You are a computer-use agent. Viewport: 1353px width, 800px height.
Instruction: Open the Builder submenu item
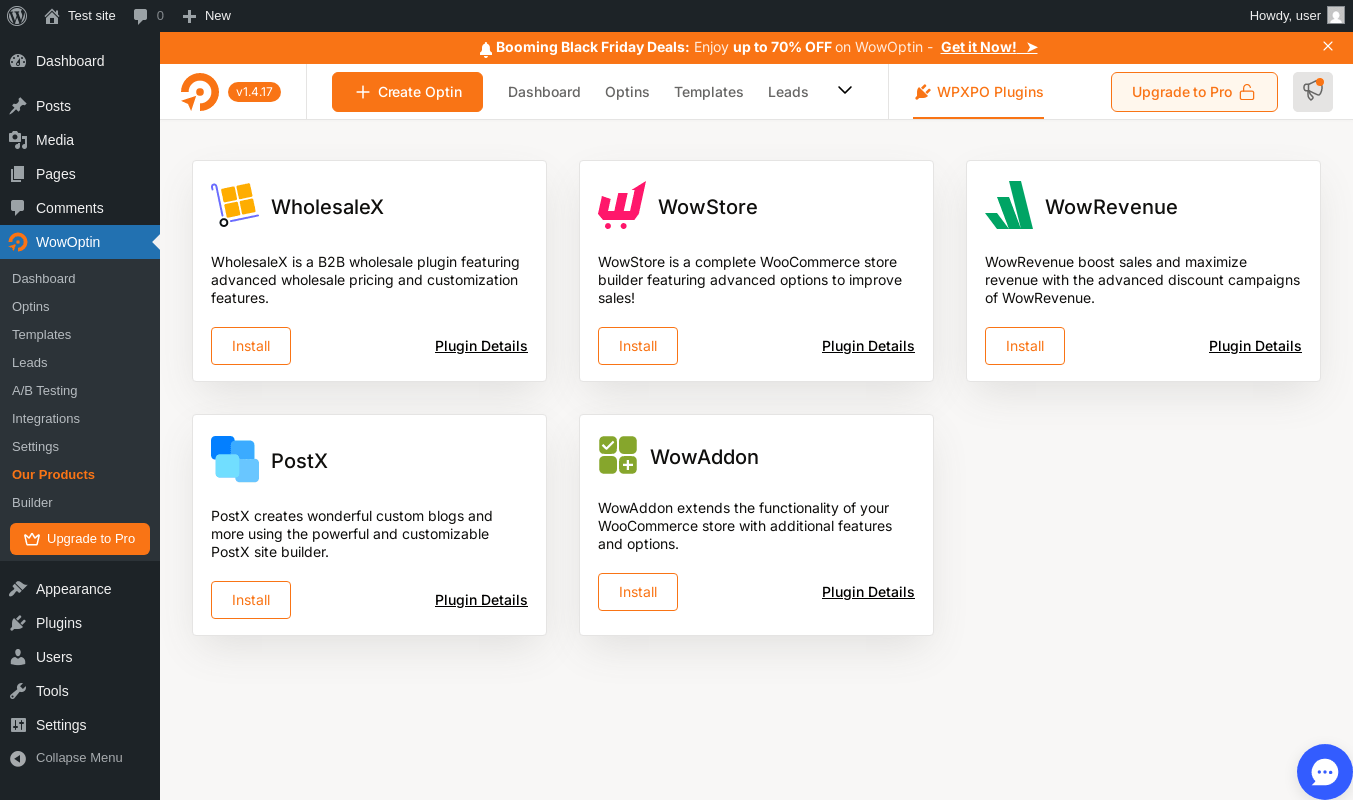pyautogui.click(x=80, y=502)
